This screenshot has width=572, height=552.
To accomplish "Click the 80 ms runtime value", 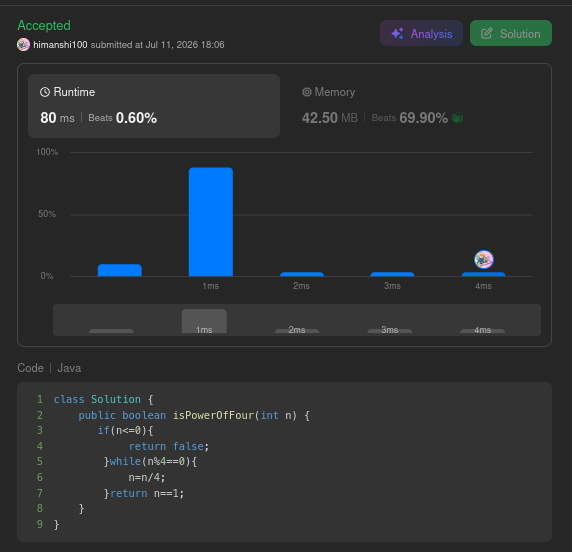I will (x=57, y=117).
